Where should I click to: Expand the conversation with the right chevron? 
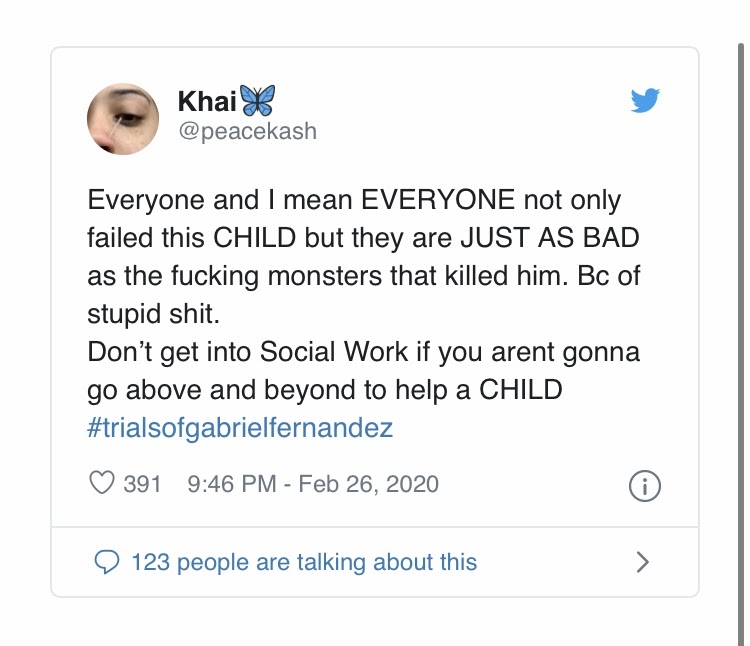click(643, 562)
